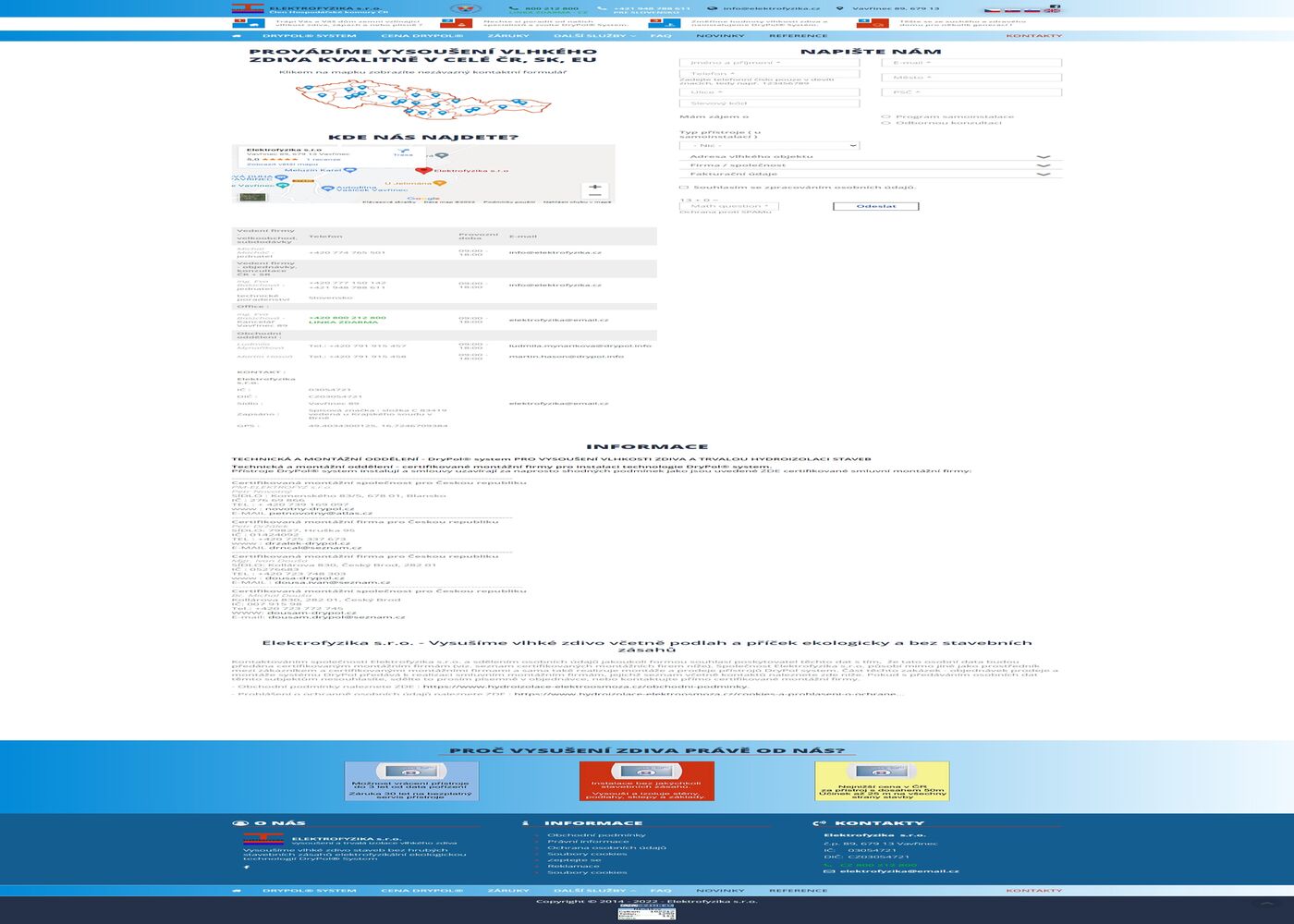The image size is (1294, 924).
Task: Click the phone icon next to 800 212 800
Action: pos(513,7)
